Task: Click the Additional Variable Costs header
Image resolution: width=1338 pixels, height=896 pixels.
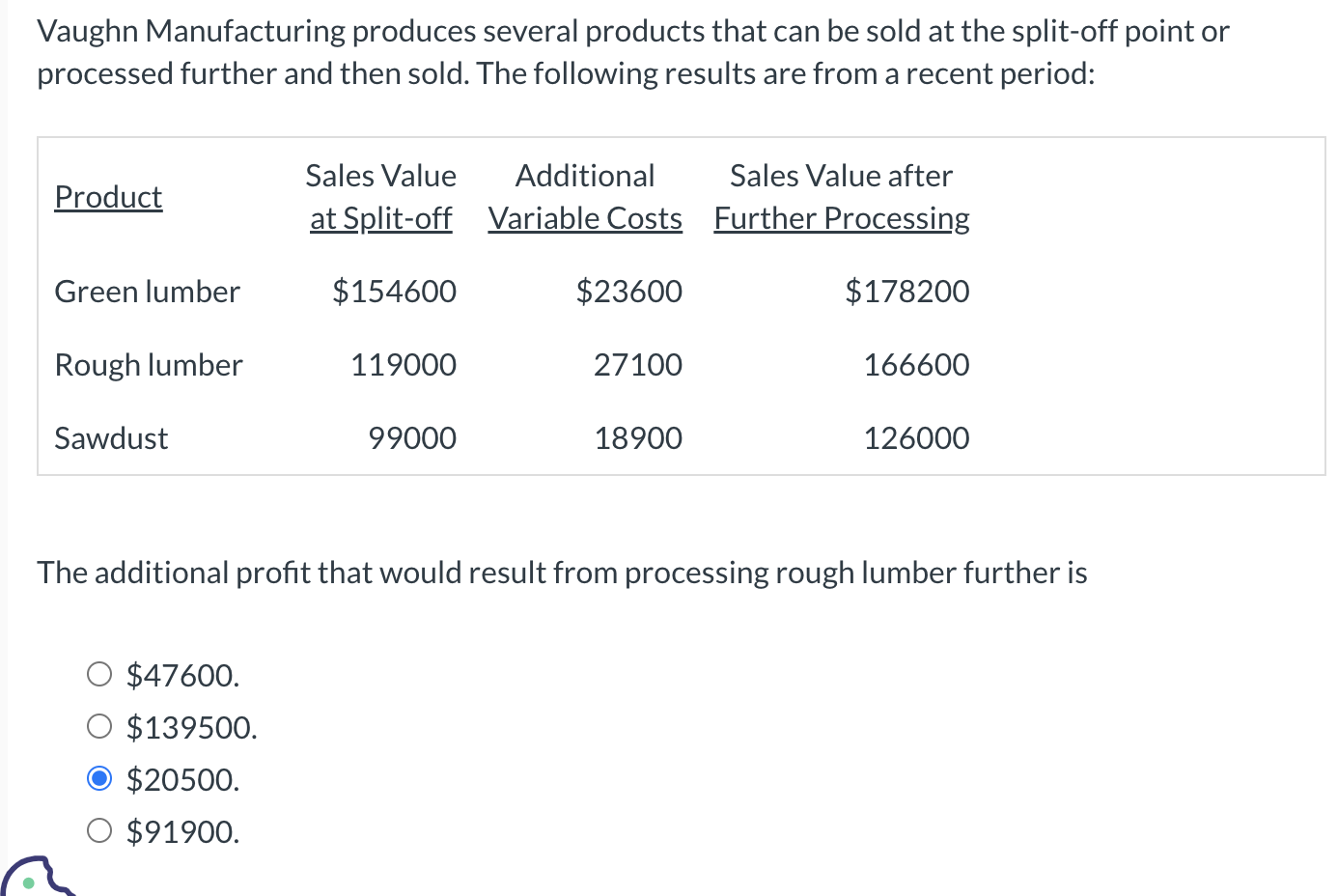Action: (x=584, y=197)
